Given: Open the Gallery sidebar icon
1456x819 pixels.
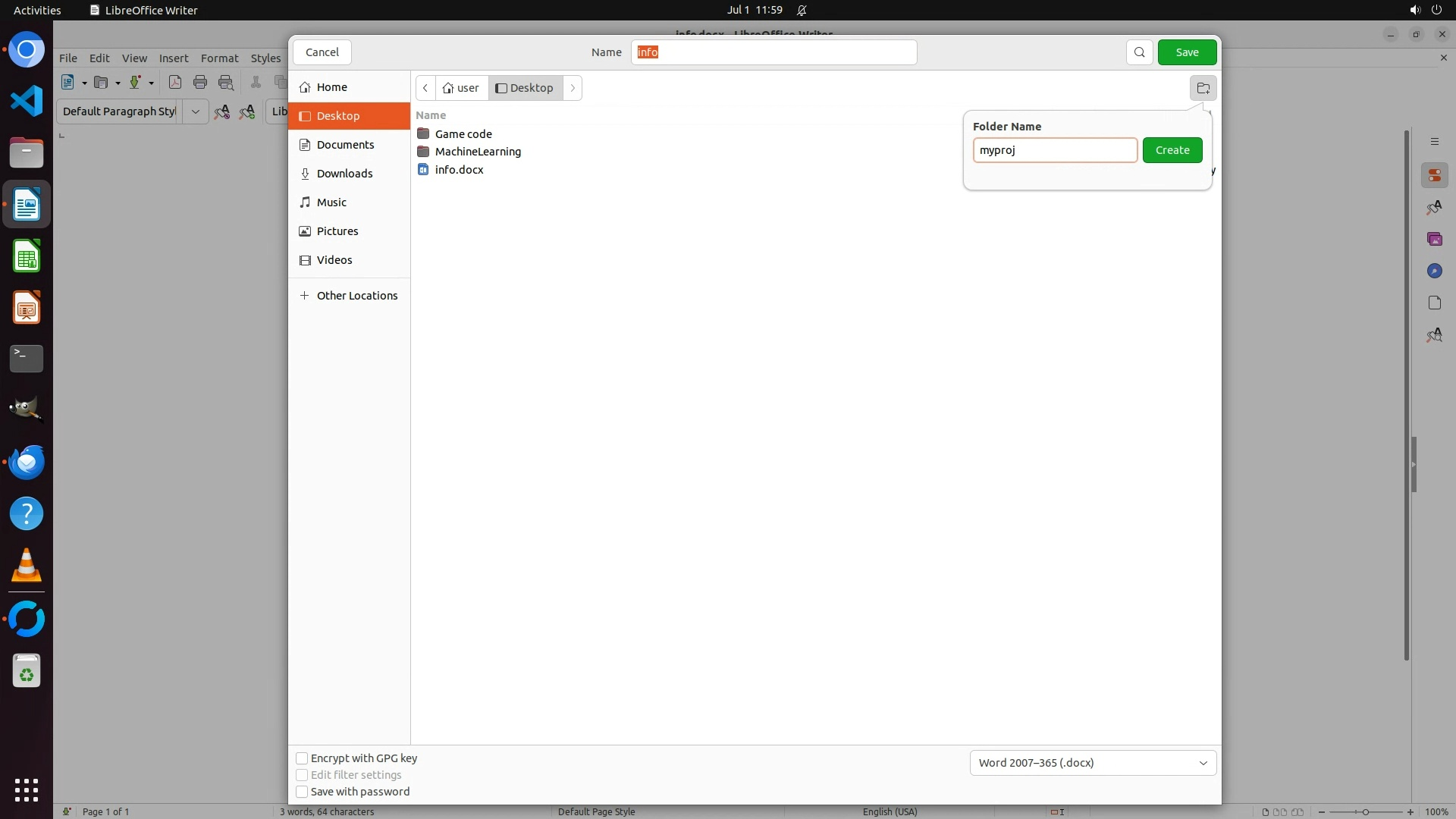Looking at the screenshot, I should tap(1434, 240).
